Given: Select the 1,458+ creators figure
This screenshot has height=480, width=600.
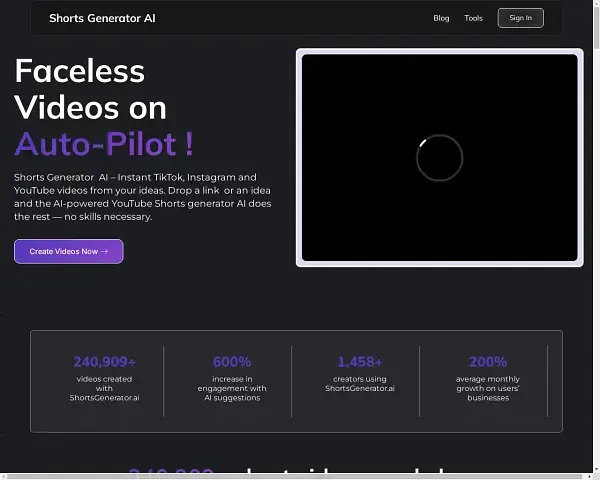Looking at the screenshot, I should click(360, 361).
